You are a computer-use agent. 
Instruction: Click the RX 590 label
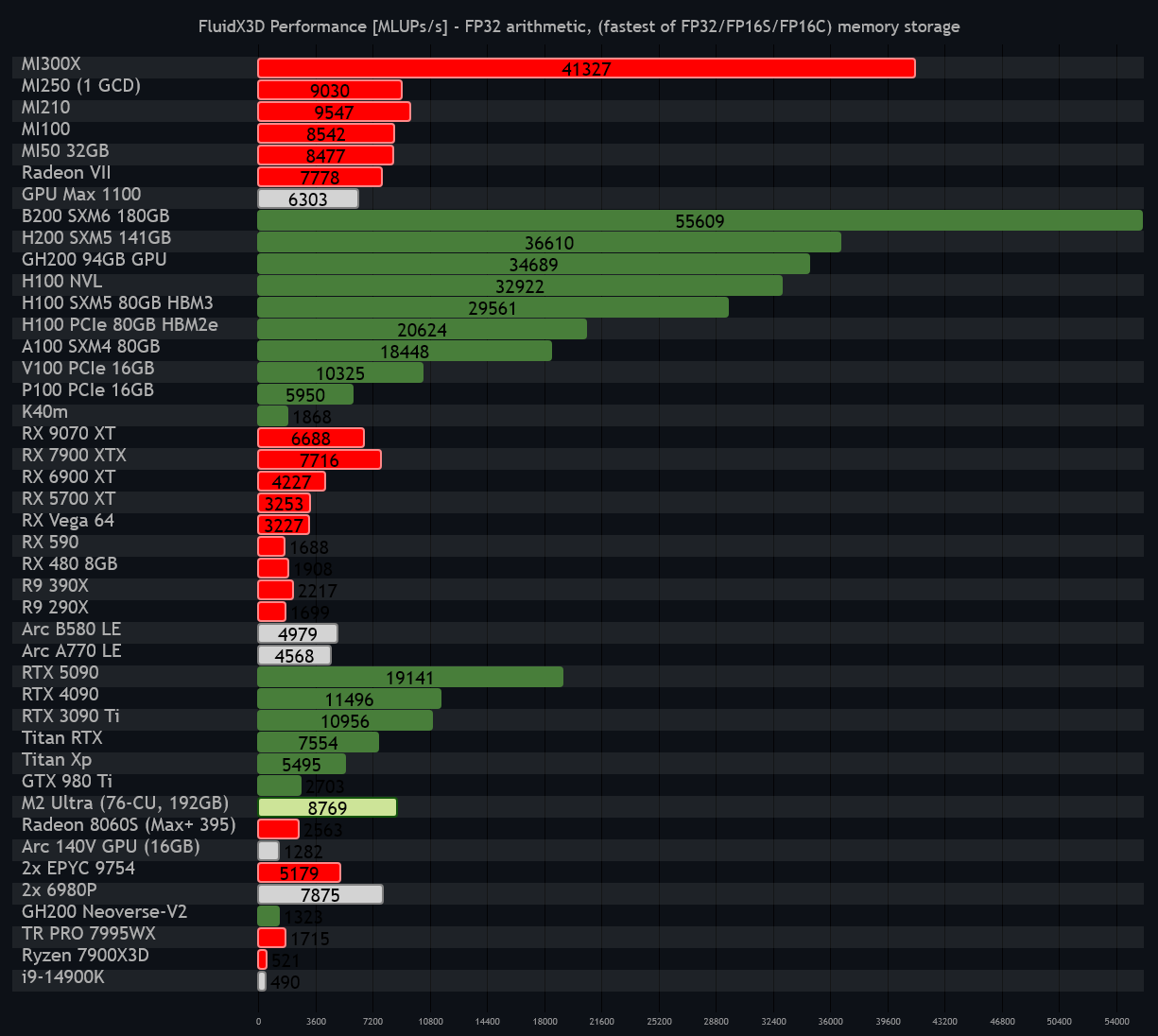click(x=50, y=543)
